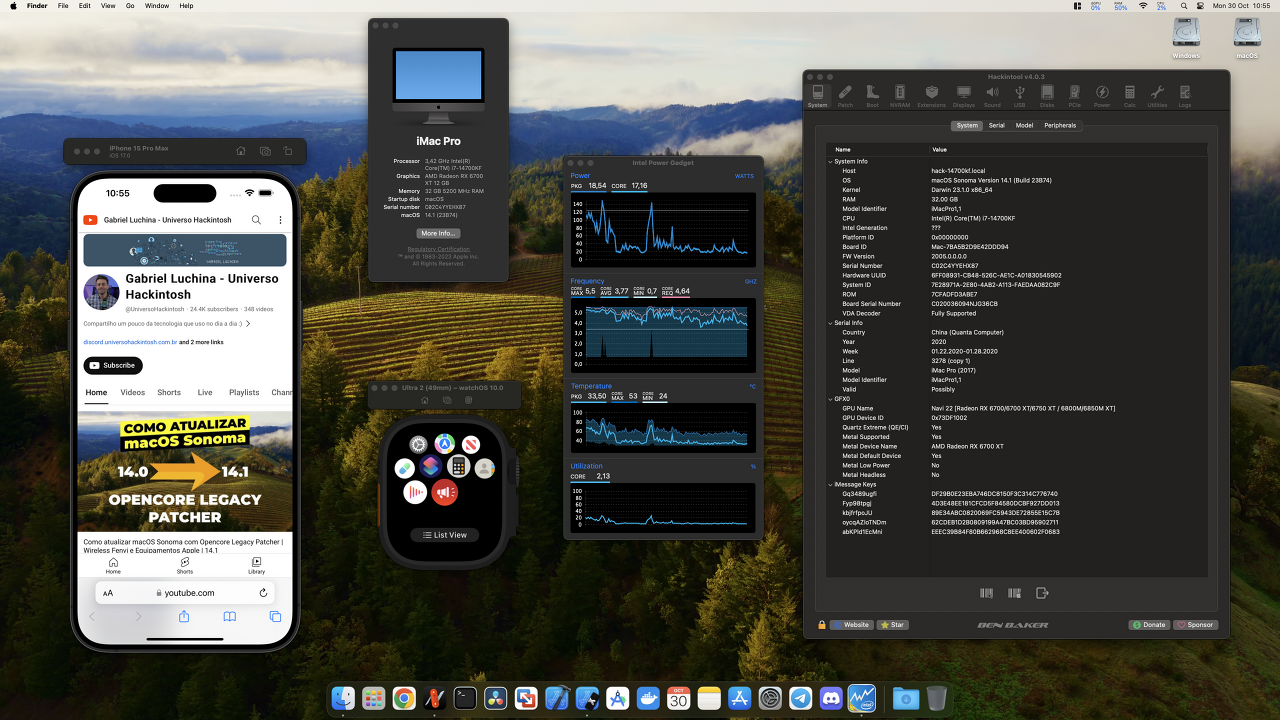This screenshot has height=720, width=1280.
Task: Click the second barcode icon in Hackintool
Action: point(1014,593)
